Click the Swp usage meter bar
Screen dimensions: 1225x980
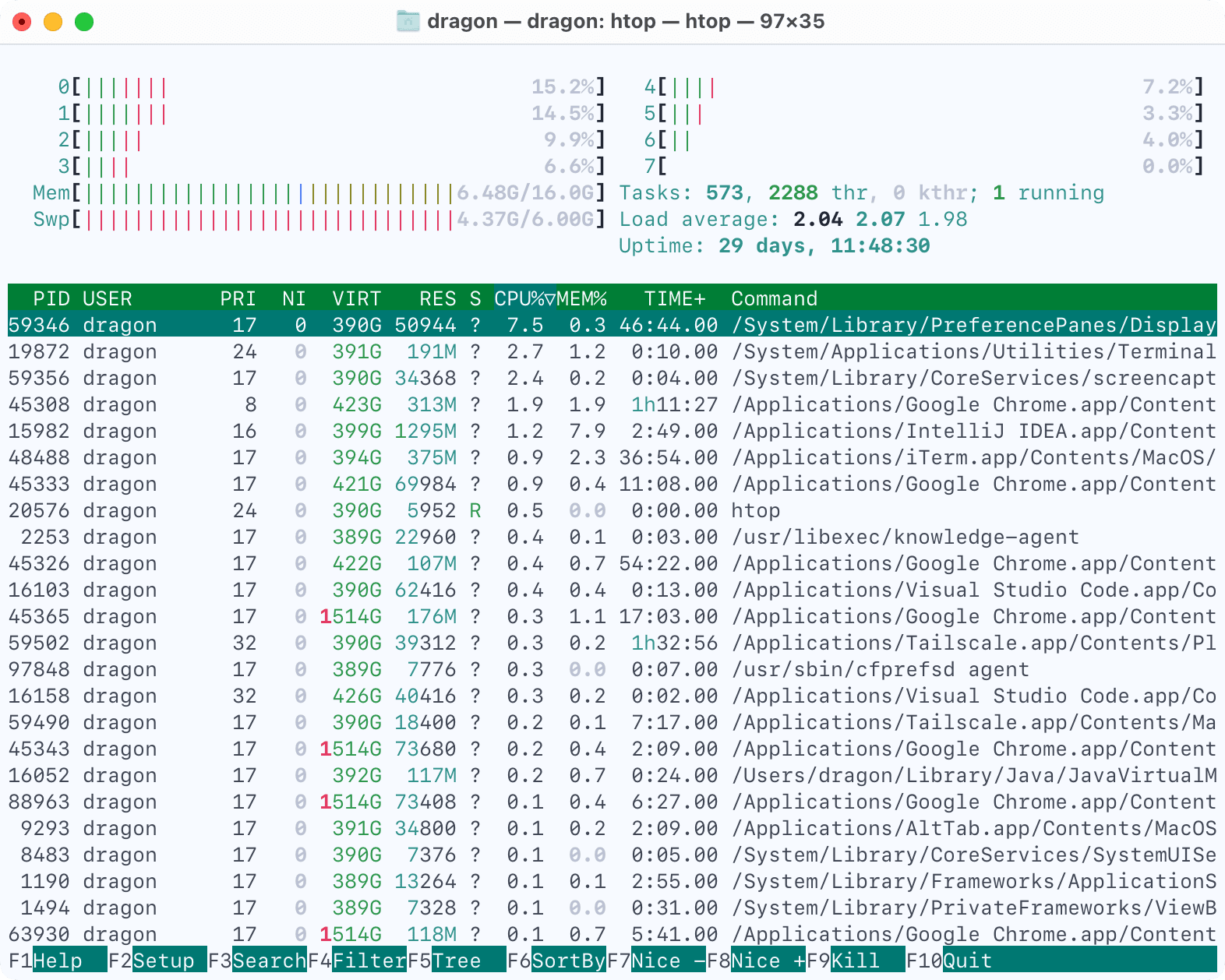(x=319, y=219)
